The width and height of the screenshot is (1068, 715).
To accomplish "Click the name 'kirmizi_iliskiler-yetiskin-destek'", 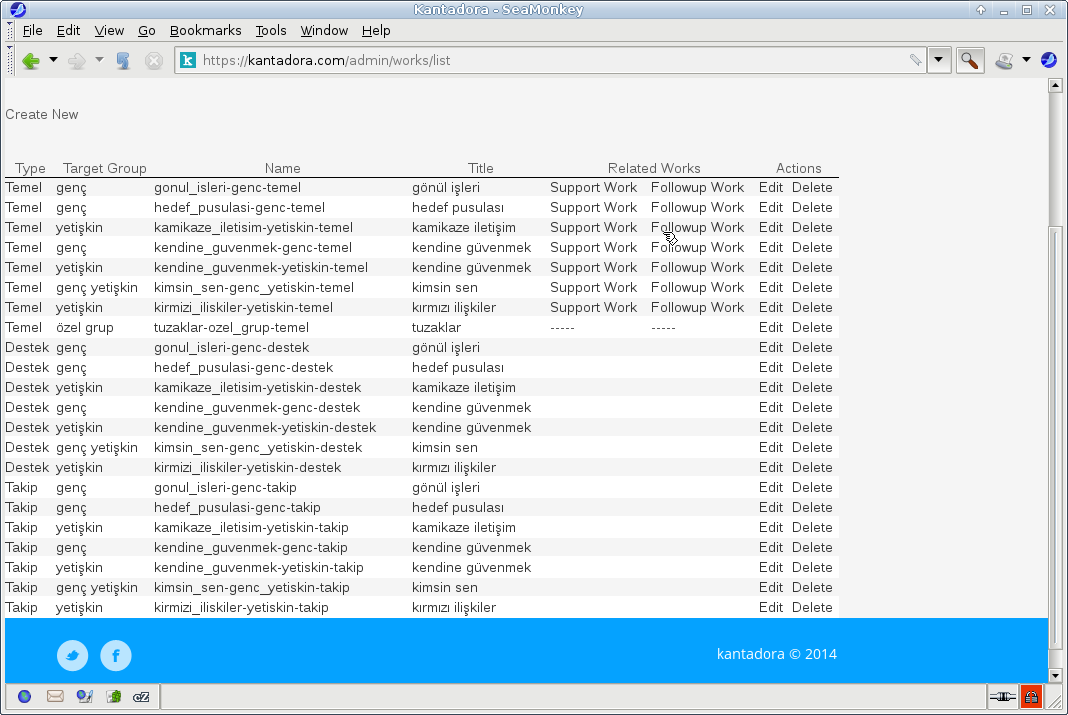I will click(x=247, y=467).
